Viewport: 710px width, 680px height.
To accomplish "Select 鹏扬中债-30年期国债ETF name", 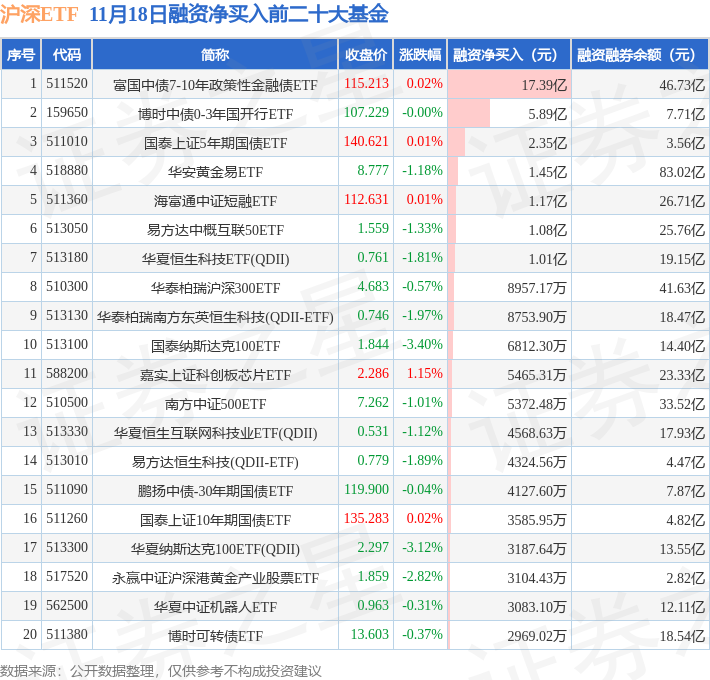I will point(215,491).
